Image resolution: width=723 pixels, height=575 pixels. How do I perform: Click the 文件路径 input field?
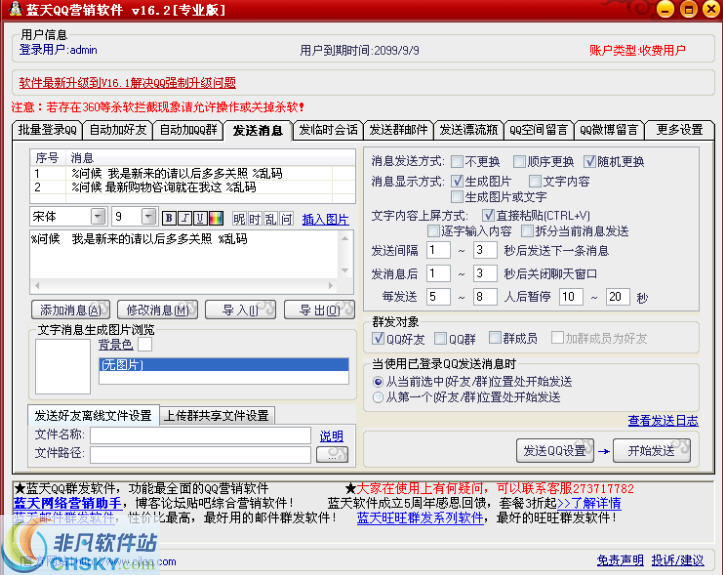click(x=201, y=455)
